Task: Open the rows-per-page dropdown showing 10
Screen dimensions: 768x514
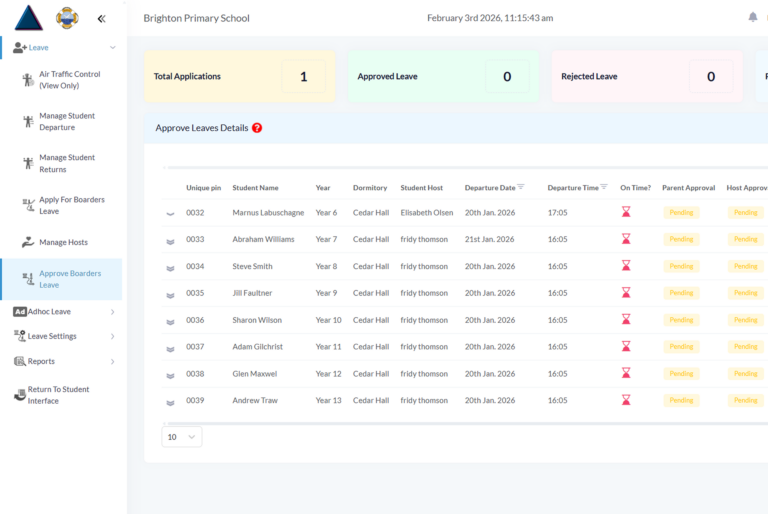Action: tap(181, 437)
